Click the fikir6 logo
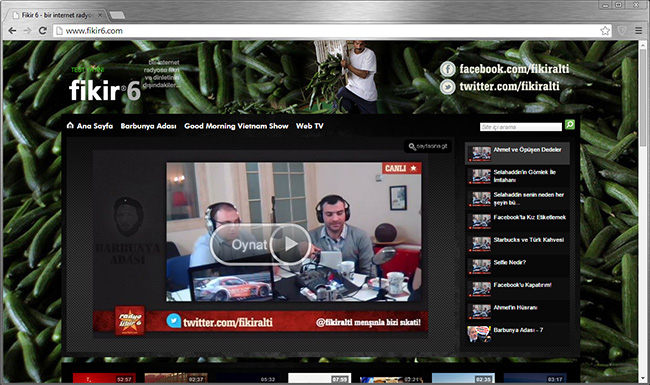 (104, 90)
